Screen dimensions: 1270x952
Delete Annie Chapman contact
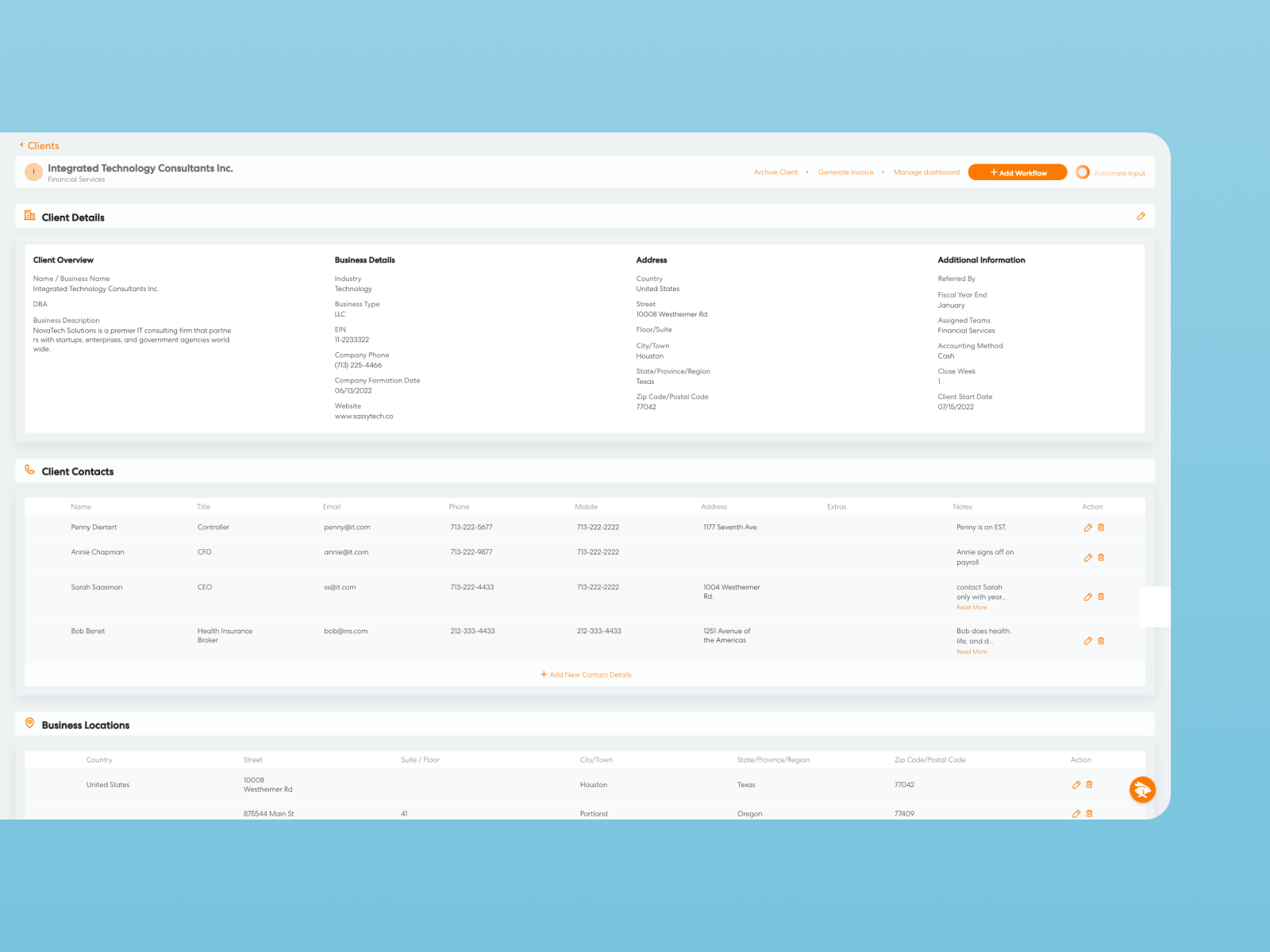coord(1101,558)
